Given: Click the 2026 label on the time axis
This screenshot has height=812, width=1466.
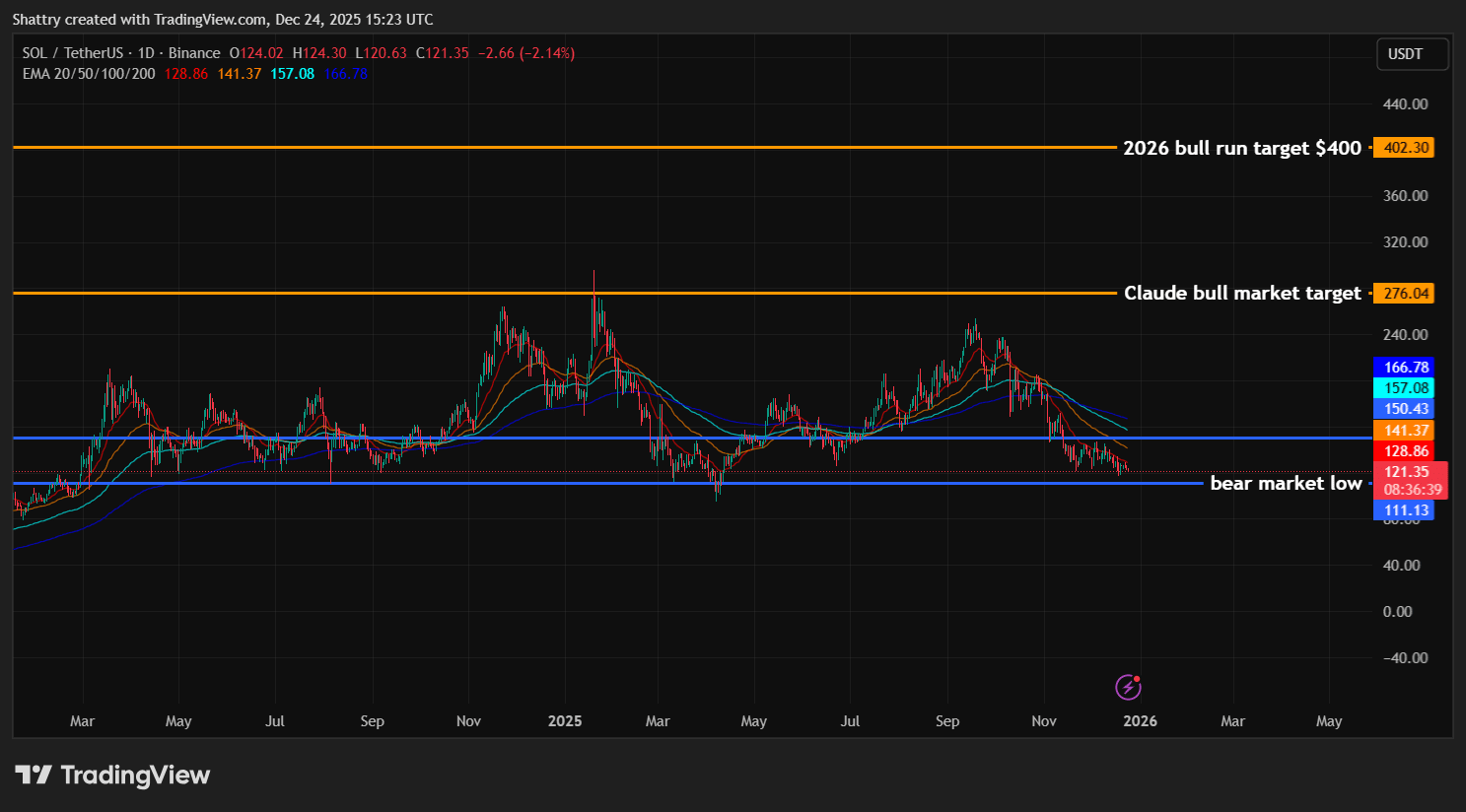Looking at the screenshot, I should [x=1140, y=721].
